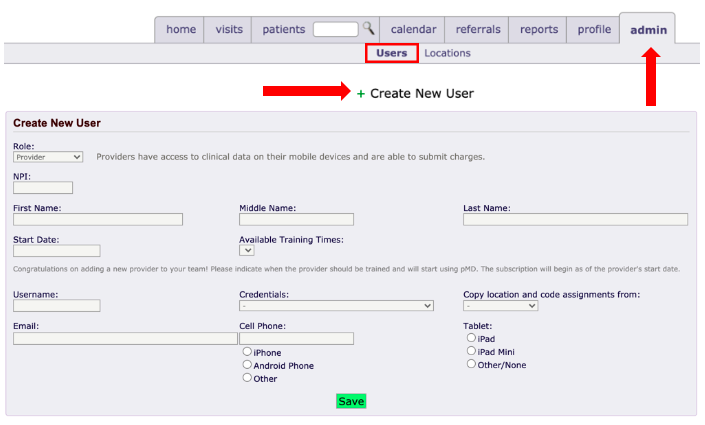Click the 'Providers have access to clinical data' description
The height and width of the screenshot is (425, 705).
290,157
